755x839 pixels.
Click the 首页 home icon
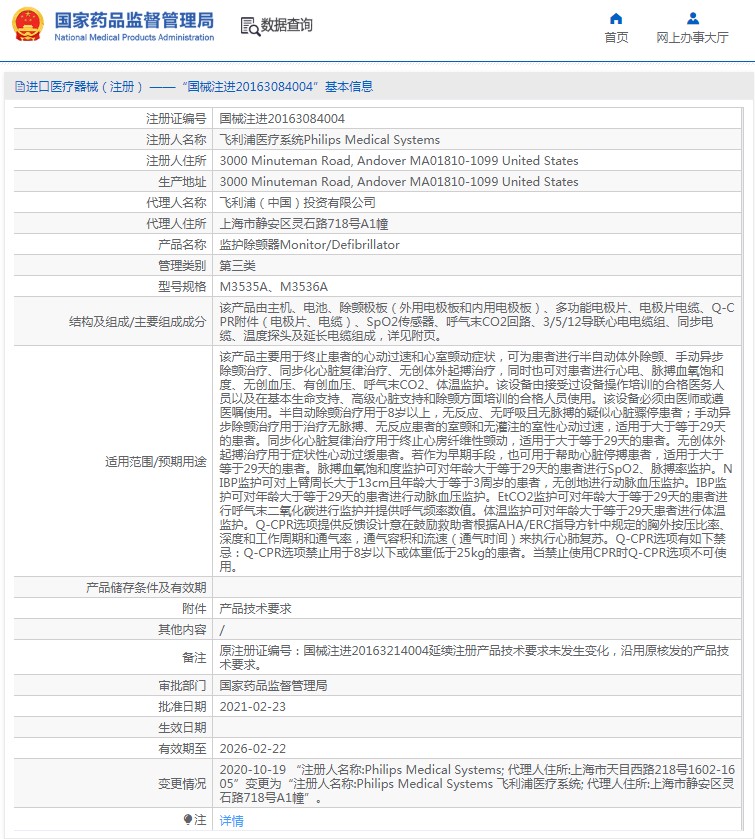(616, 19)
